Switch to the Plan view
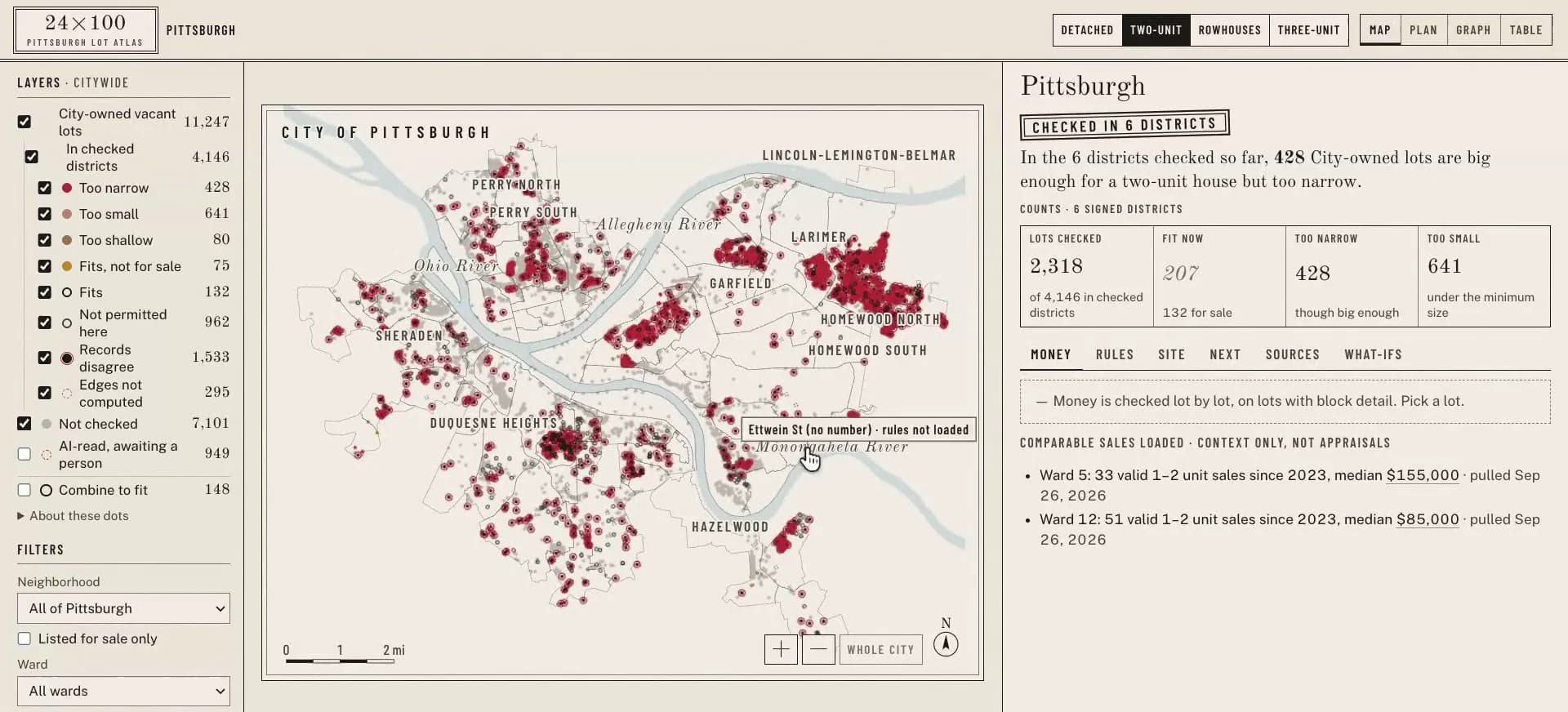This screenshot has width=1568, height=712. 1423,30
